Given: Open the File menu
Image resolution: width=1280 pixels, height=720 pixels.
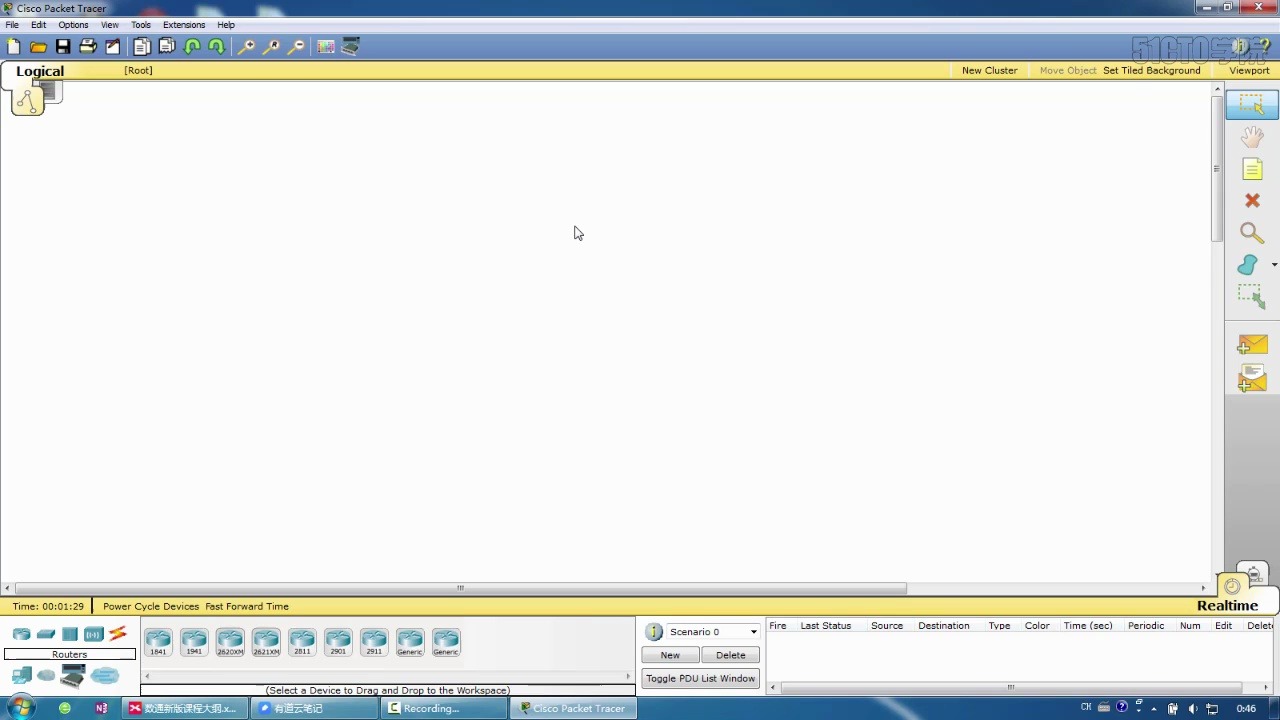Looking at the screenshot, I should (12, 25).
